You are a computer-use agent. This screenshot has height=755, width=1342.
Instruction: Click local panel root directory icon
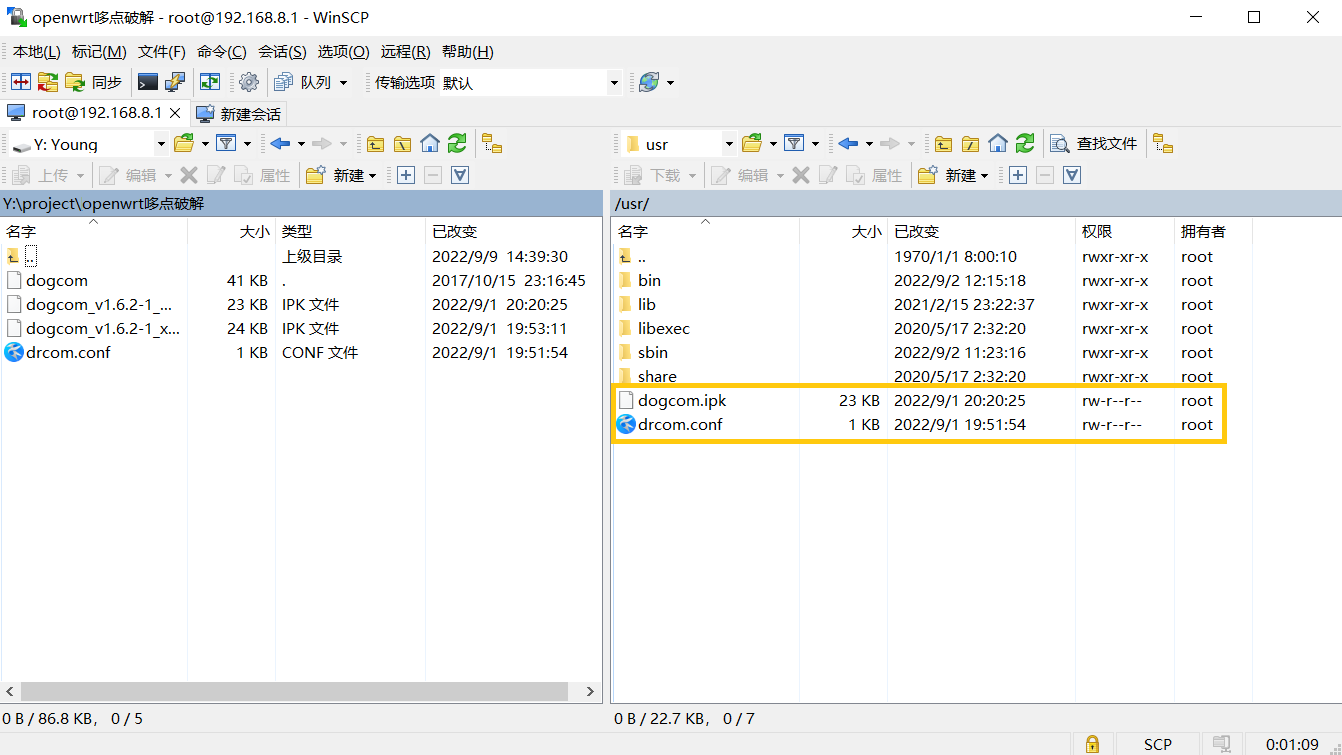pyautogui.click(x=403, y=144)
